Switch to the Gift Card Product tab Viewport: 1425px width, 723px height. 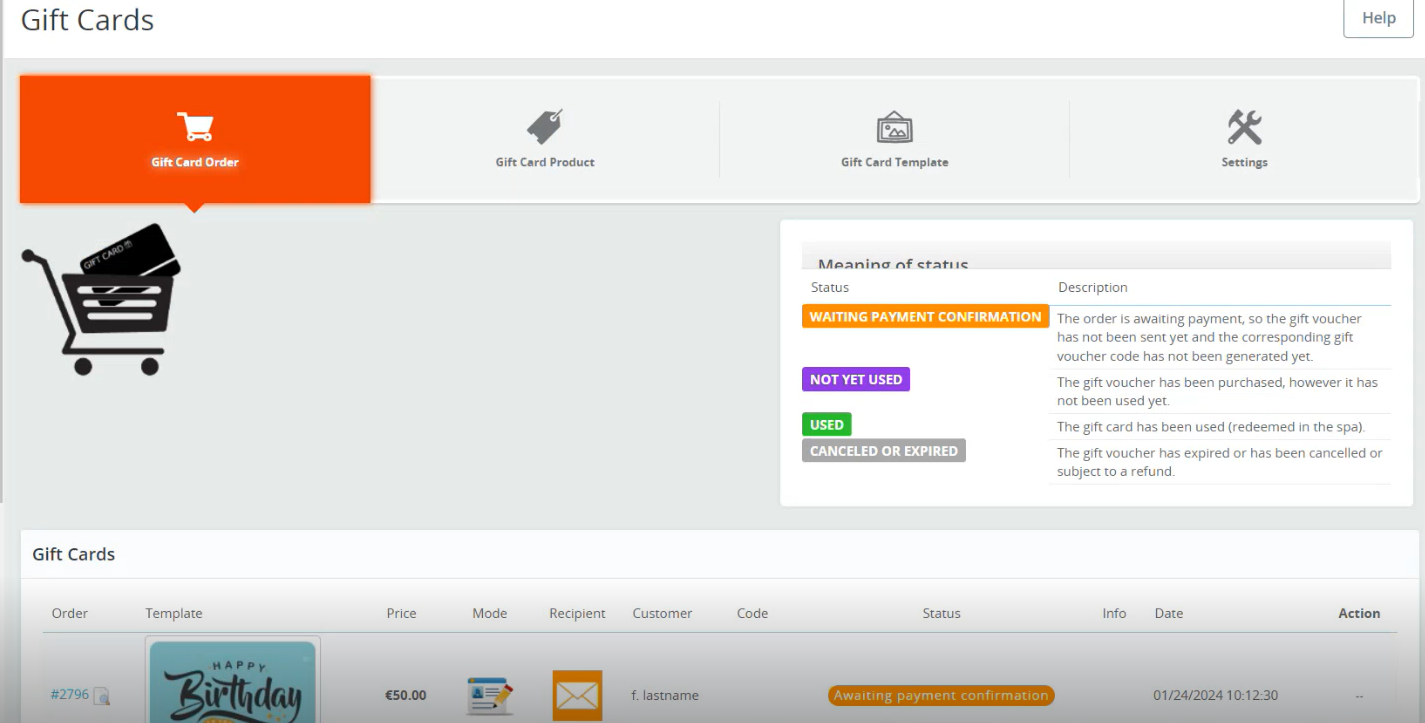[x=544, y=140]
